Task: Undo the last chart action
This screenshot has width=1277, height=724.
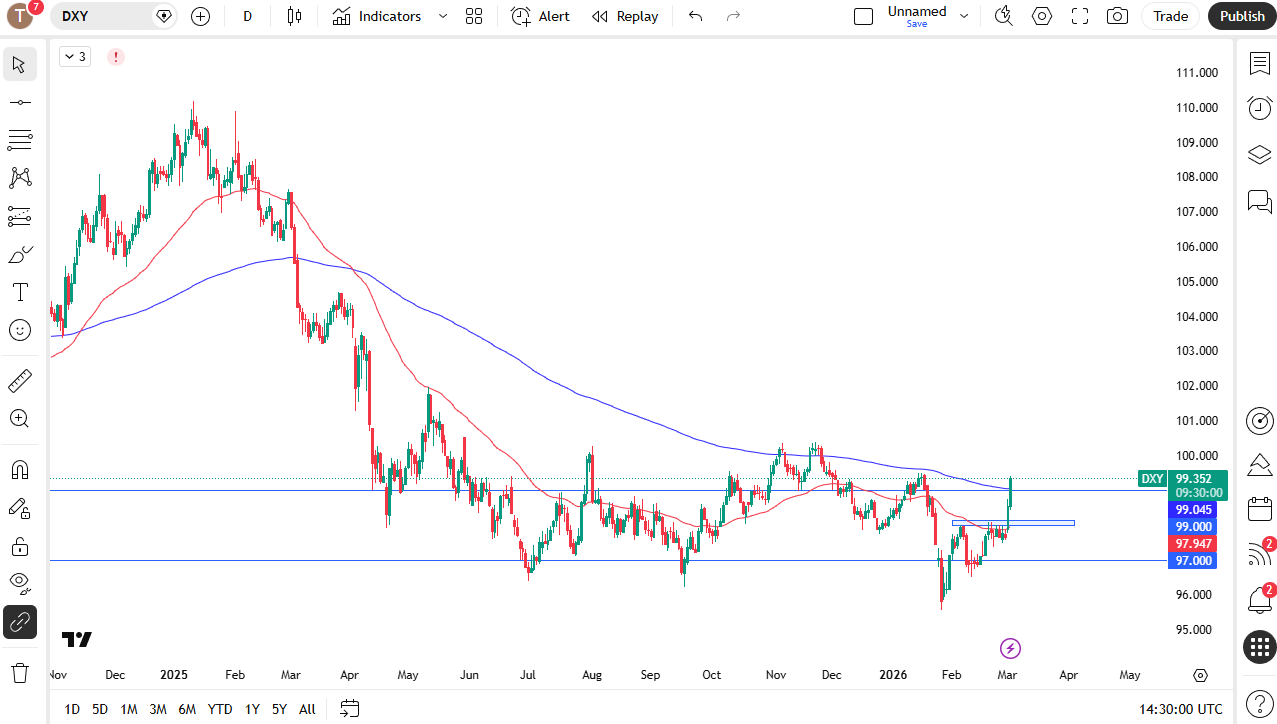Action: [x=696, y=16]
